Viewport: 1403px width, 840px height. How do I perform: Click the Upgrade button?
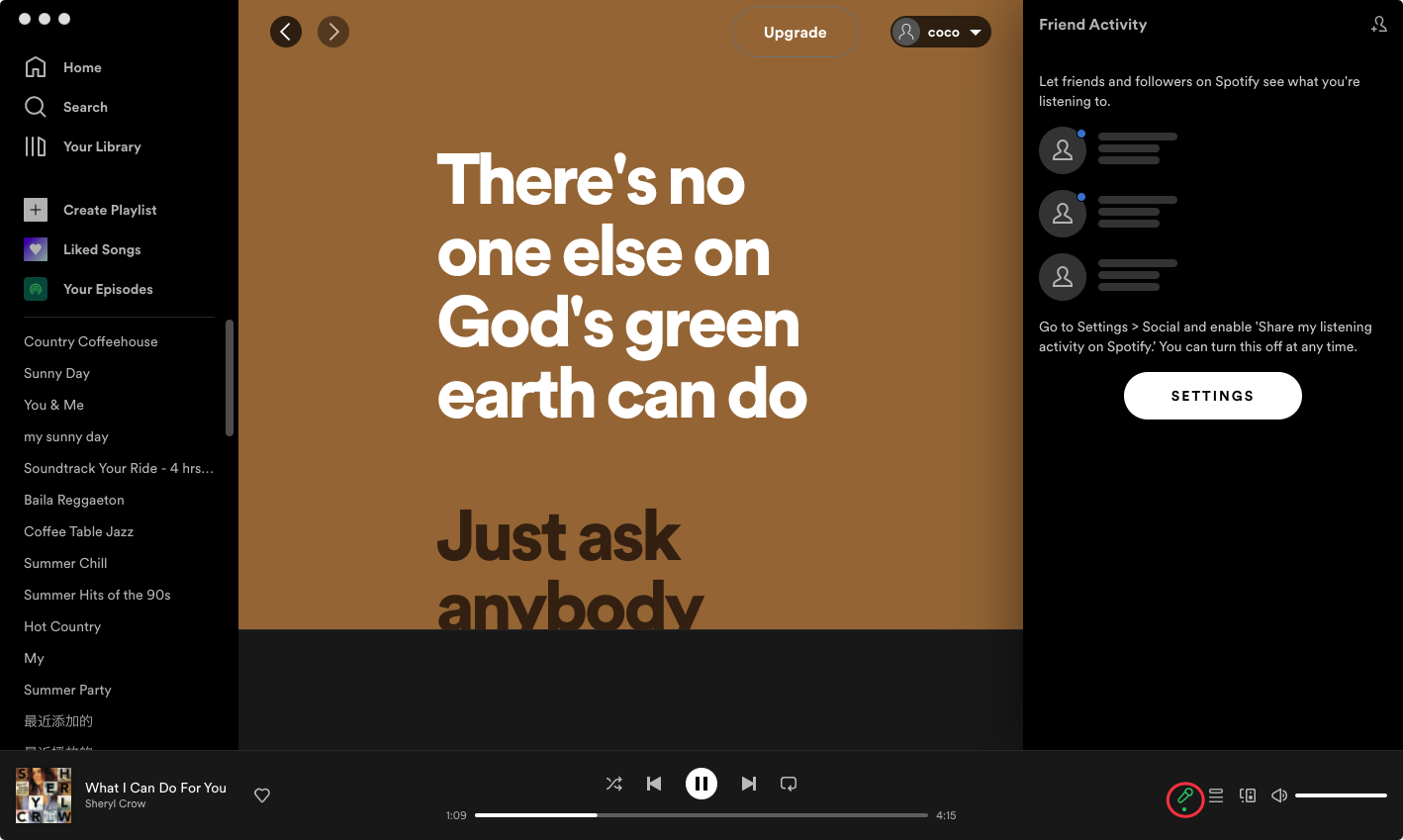point(795,32)
